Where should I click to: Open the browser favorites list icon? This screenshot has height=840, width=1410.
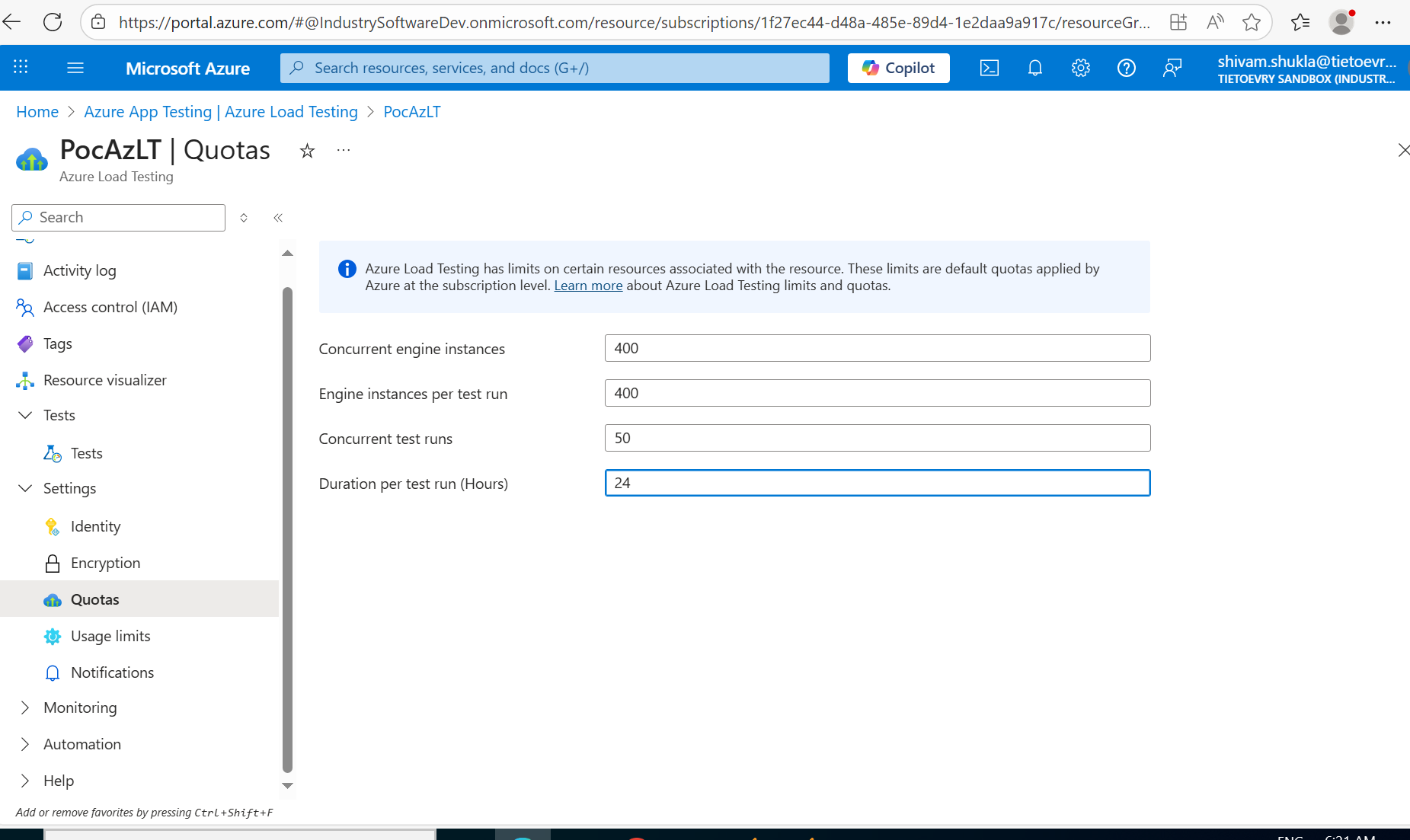point(1300,22)
